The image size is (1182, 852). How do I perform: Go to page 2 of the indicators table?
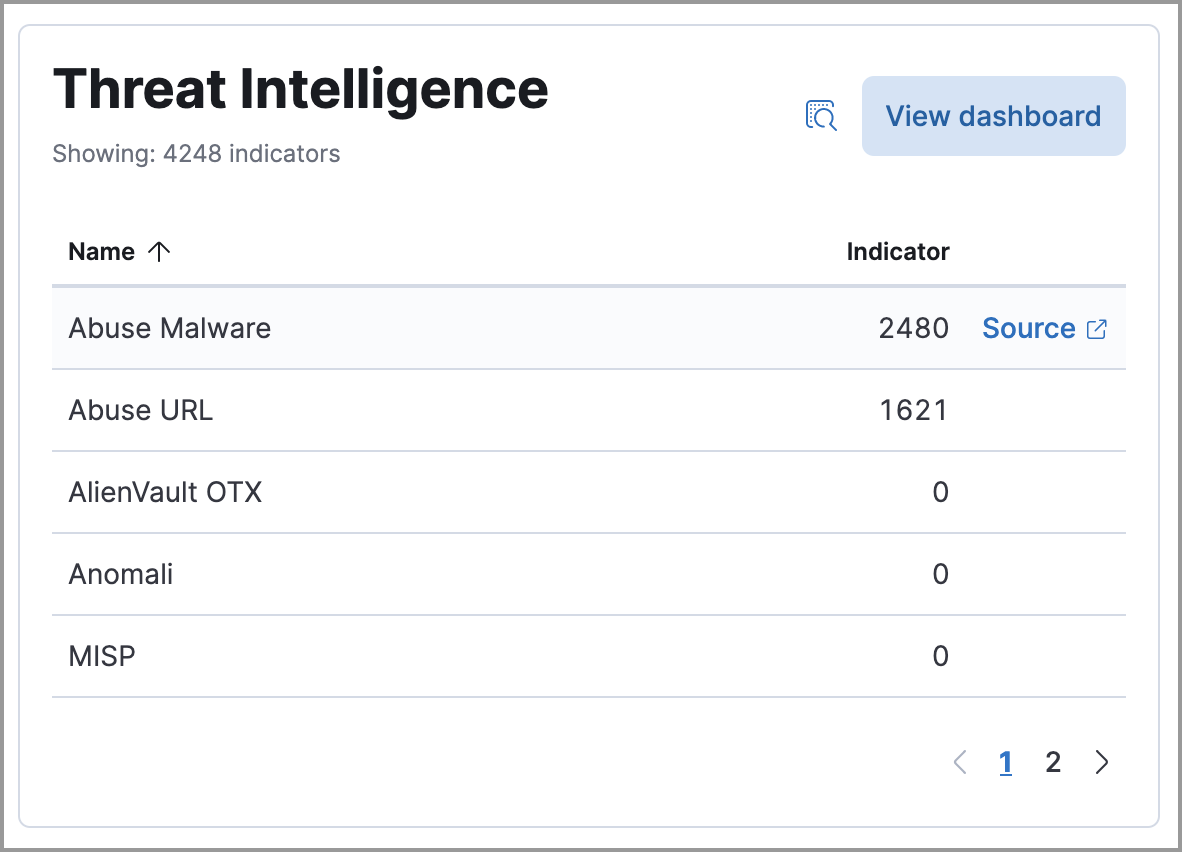point(1053,762)
